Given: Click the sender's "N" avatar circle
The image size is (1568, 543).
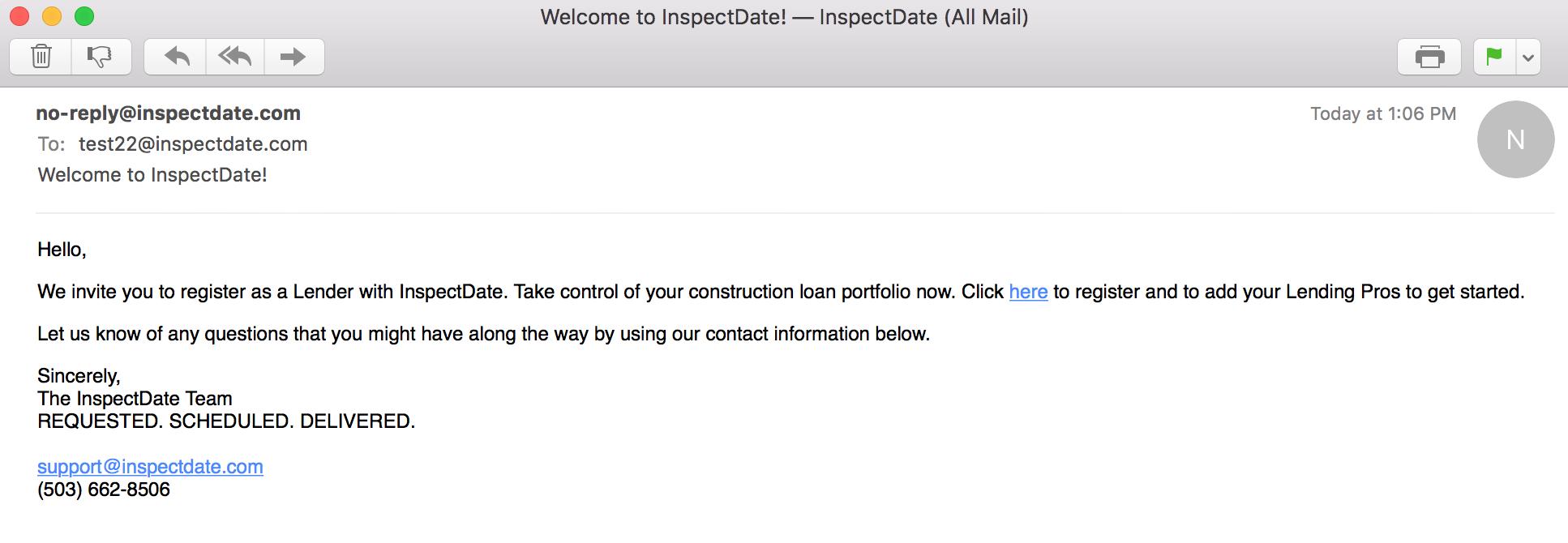Looking at the screenshot, I should pyautogui.click(x=1515, y=139).
